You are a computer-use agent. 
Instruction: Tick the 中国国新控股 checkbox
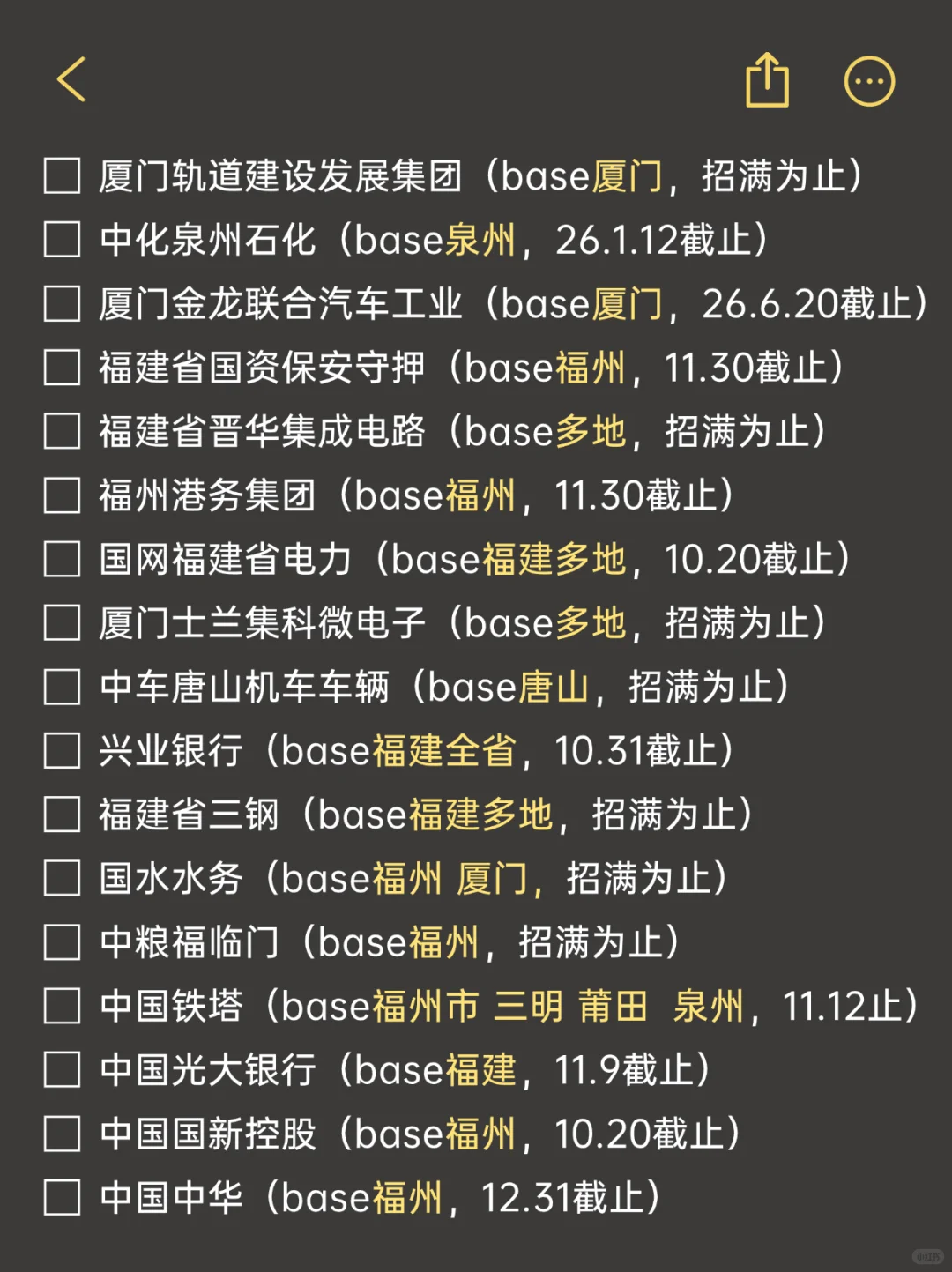(63, 1134)
